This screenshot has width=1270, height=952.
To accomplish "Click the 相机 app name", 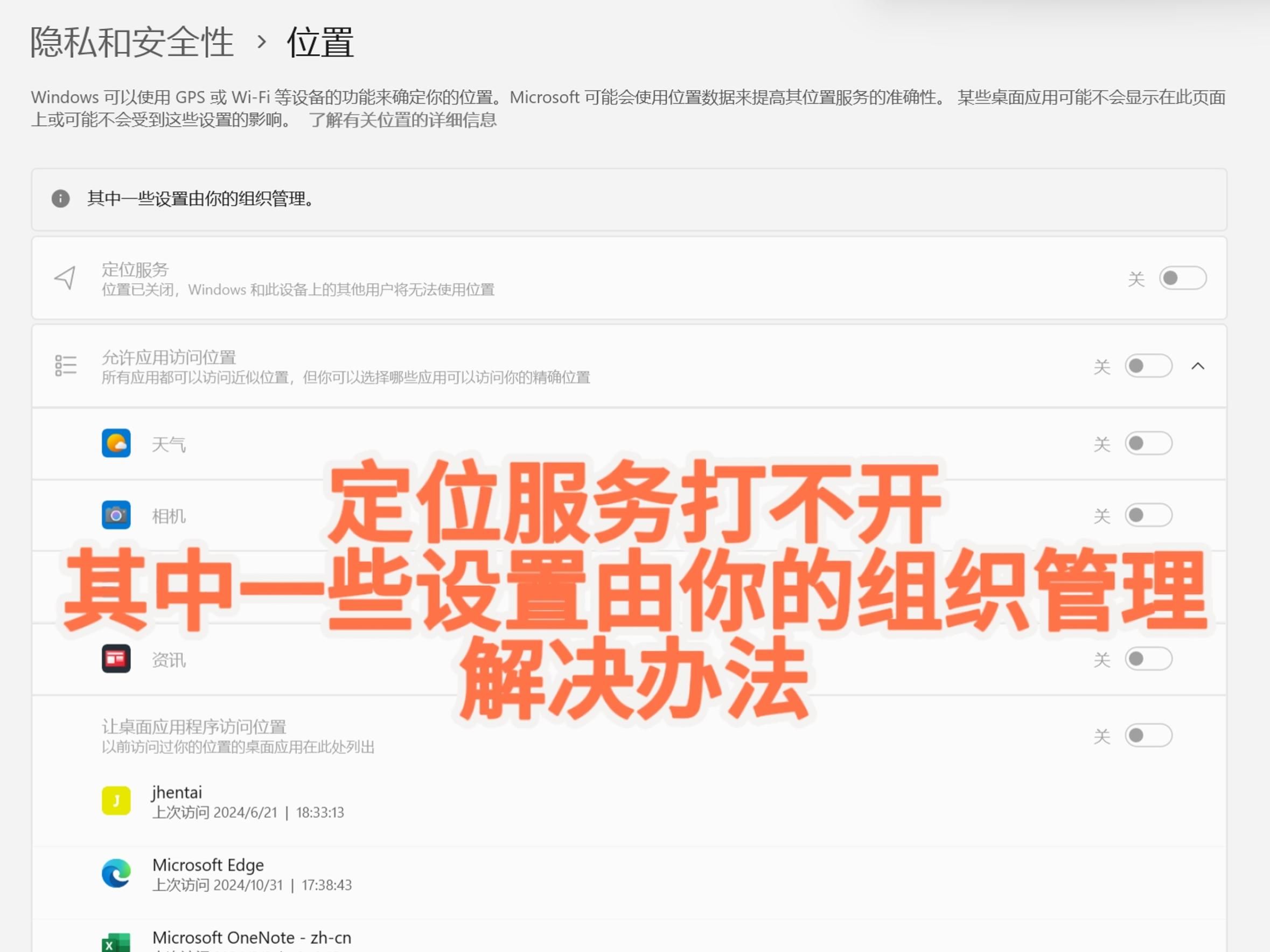I will click(169, 516).
